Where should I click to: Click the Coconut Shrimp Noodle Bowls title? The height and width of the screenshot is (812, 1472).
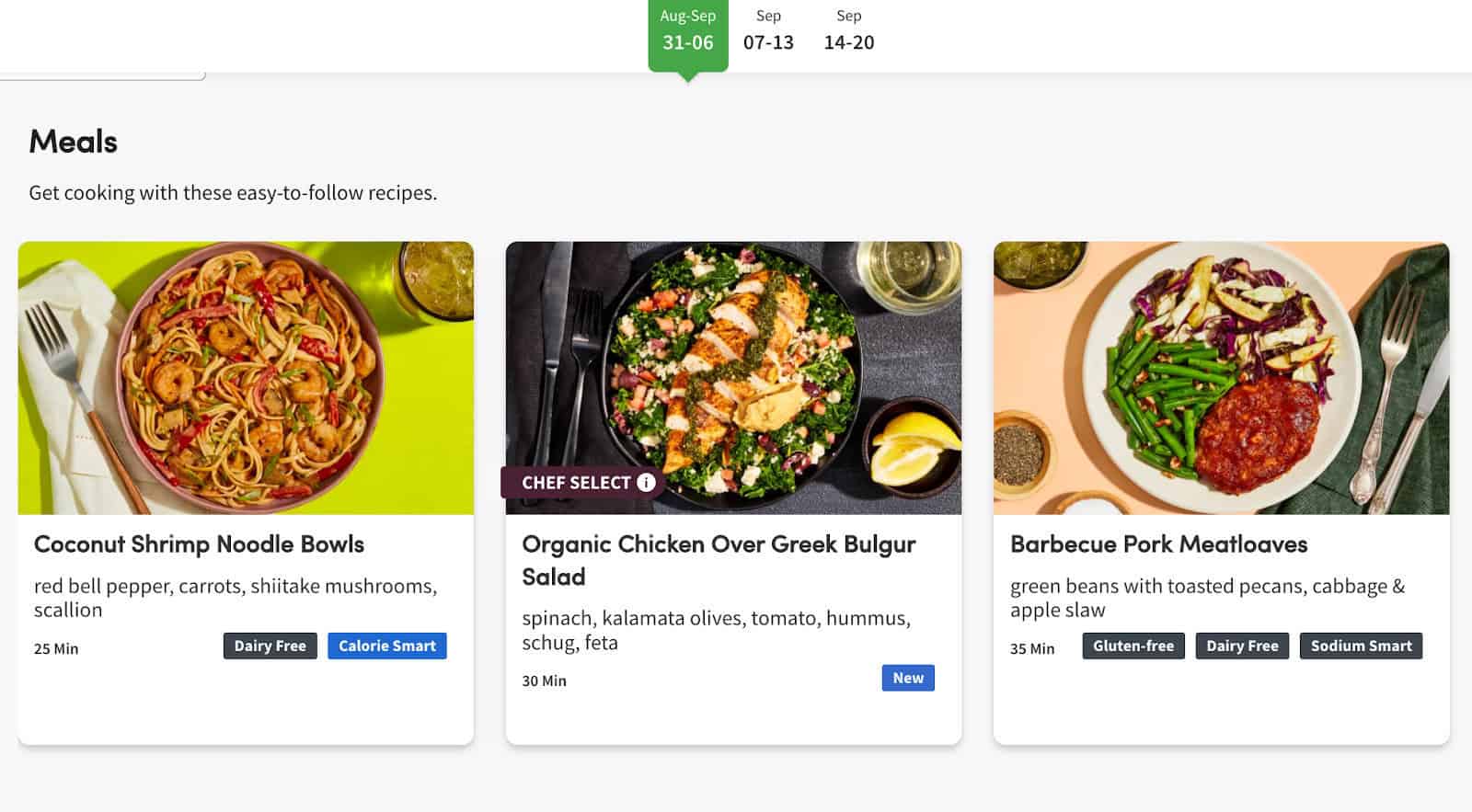tap(199, 544)
